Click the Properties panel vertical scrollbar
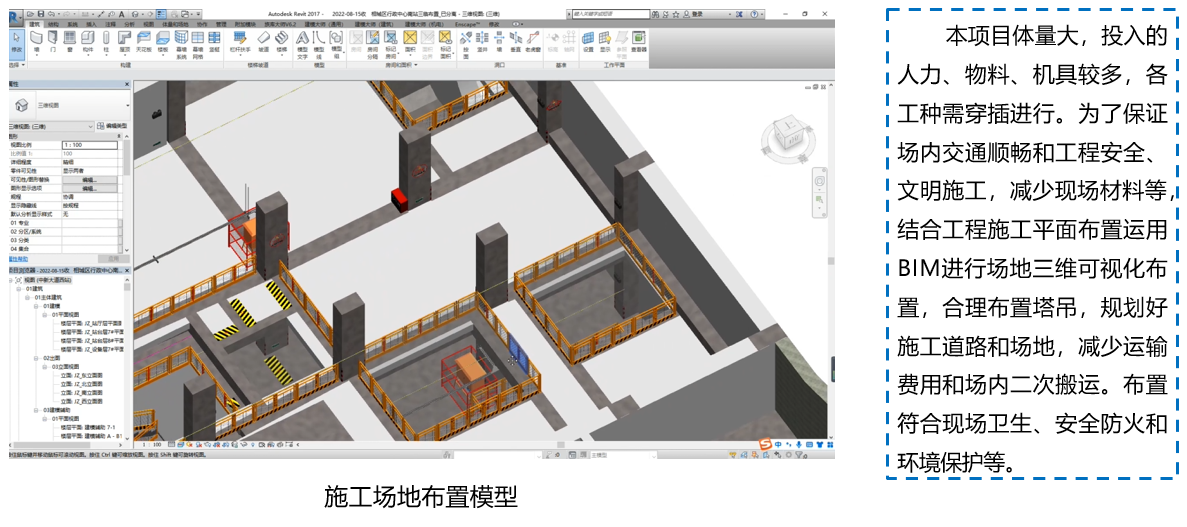Viewport: 1187px width, 527px height. coord(126,159)
